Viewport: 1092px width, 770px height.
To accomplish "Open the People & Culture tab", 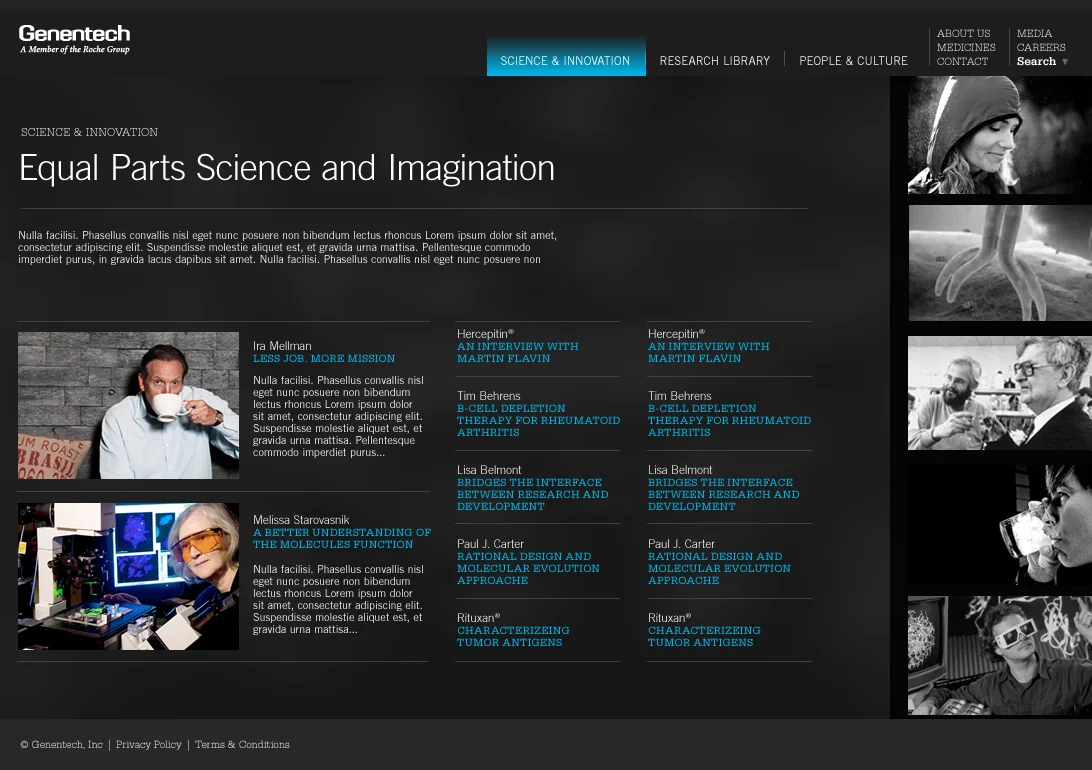I will point(853,61).
